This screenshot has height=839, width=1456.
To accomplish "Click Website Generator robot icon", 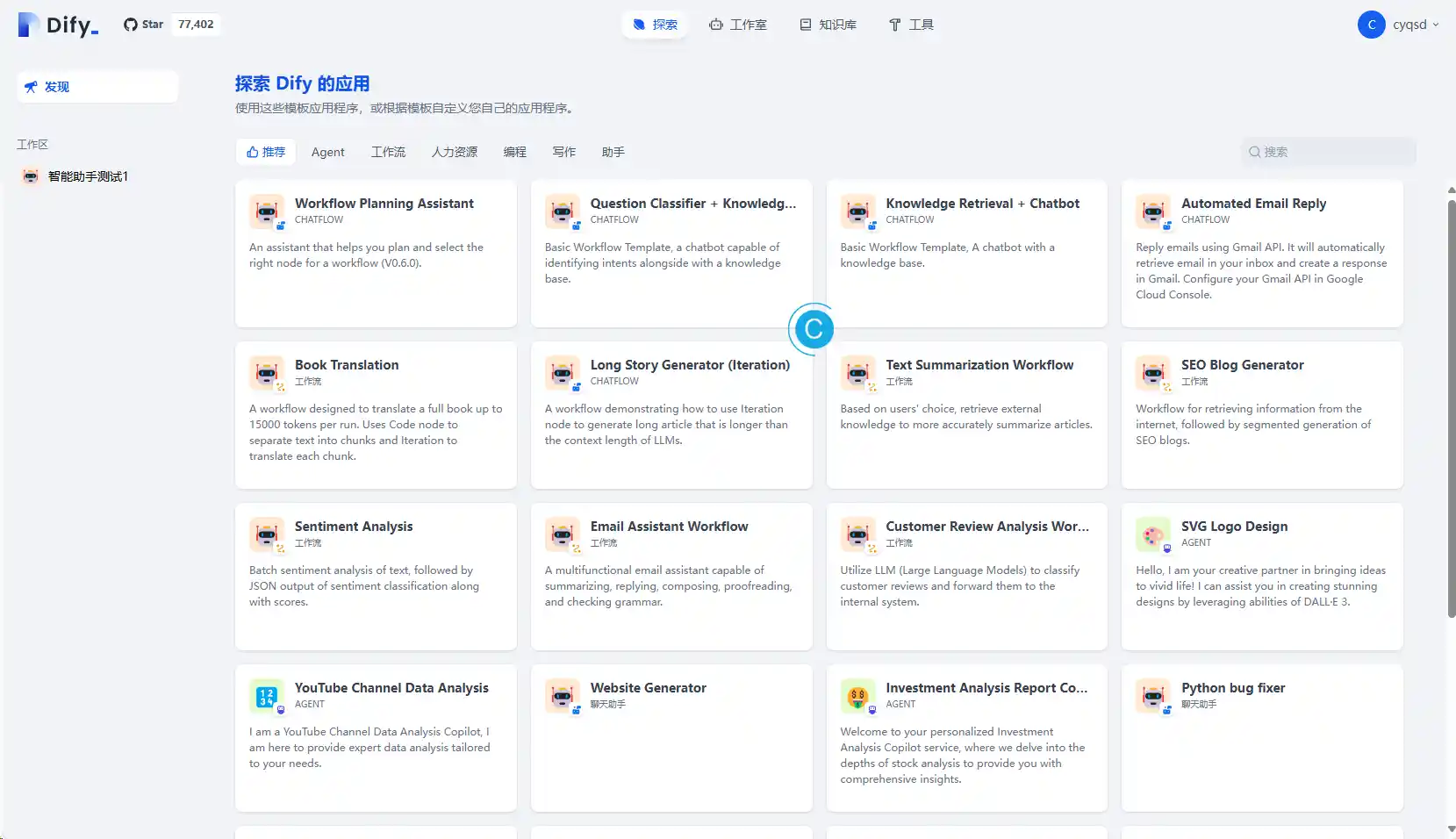I will 563,696.
